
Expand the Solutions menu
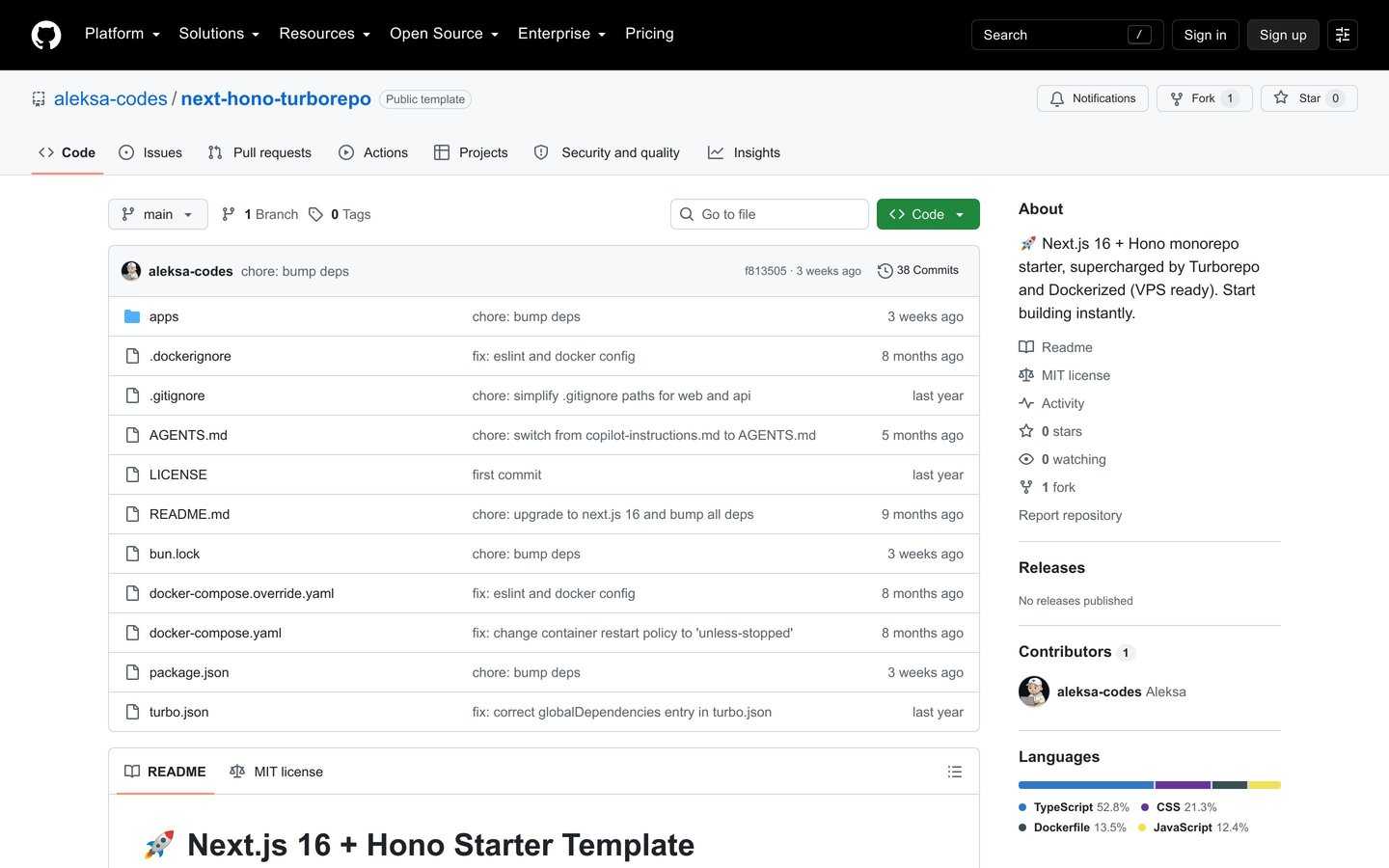[x=219, y=34]
